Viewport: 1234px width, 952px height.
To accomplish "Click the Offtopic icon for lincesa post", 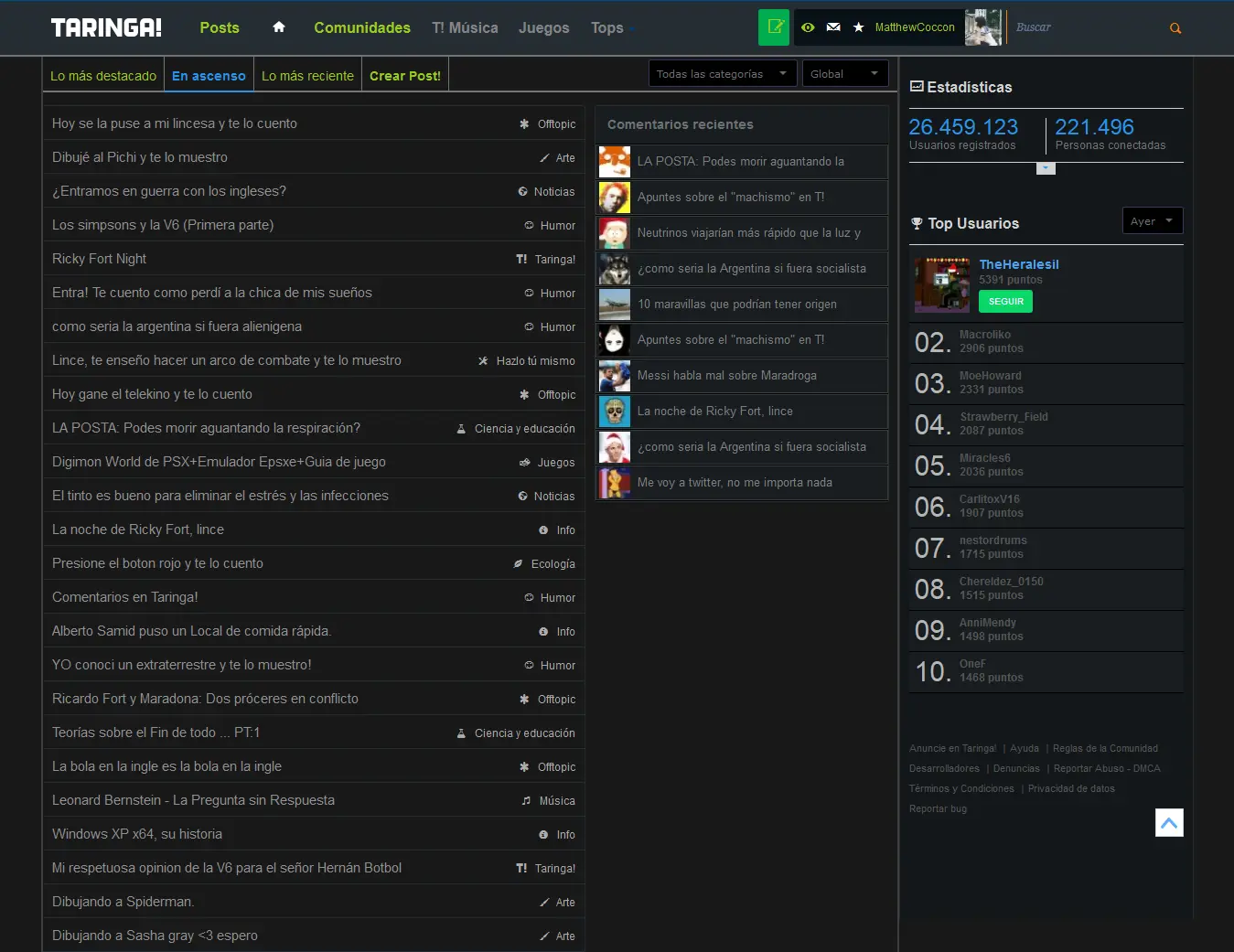I will [x=524, y=124].
